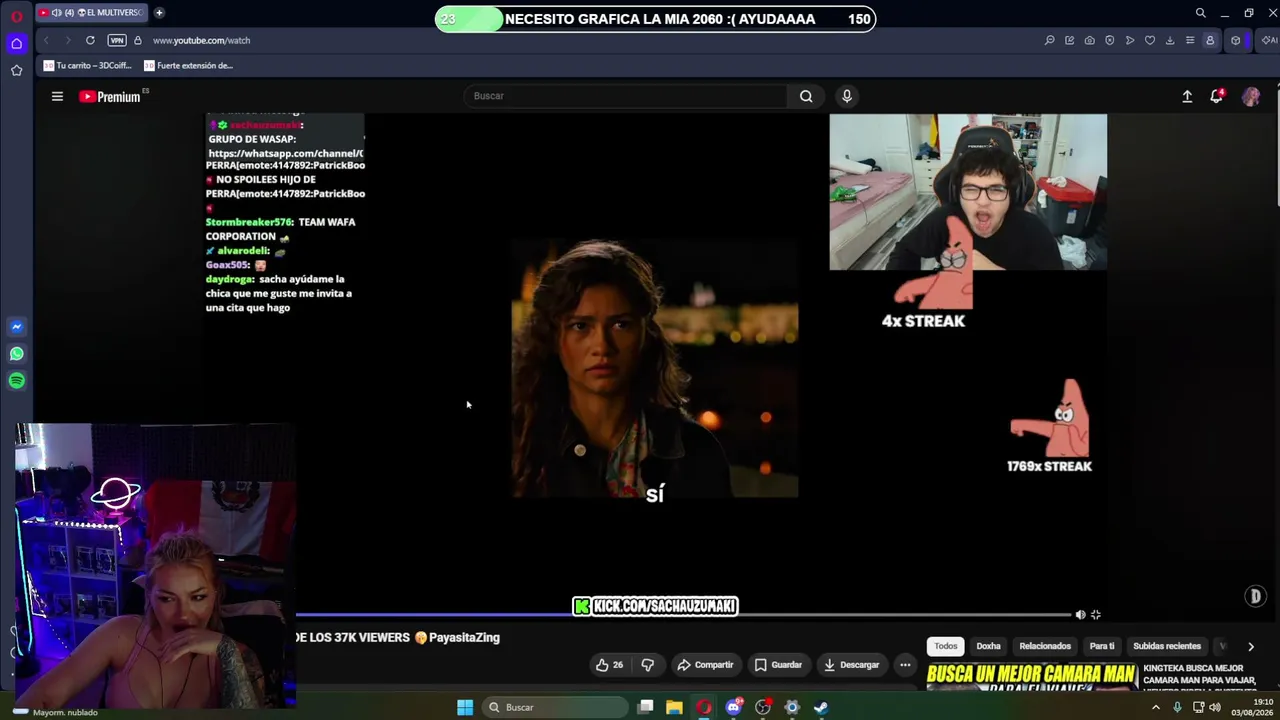Open Discord from the taskbar
Image resolution: width=1280 pixels, height=720 pixels.
click(733, 707)
